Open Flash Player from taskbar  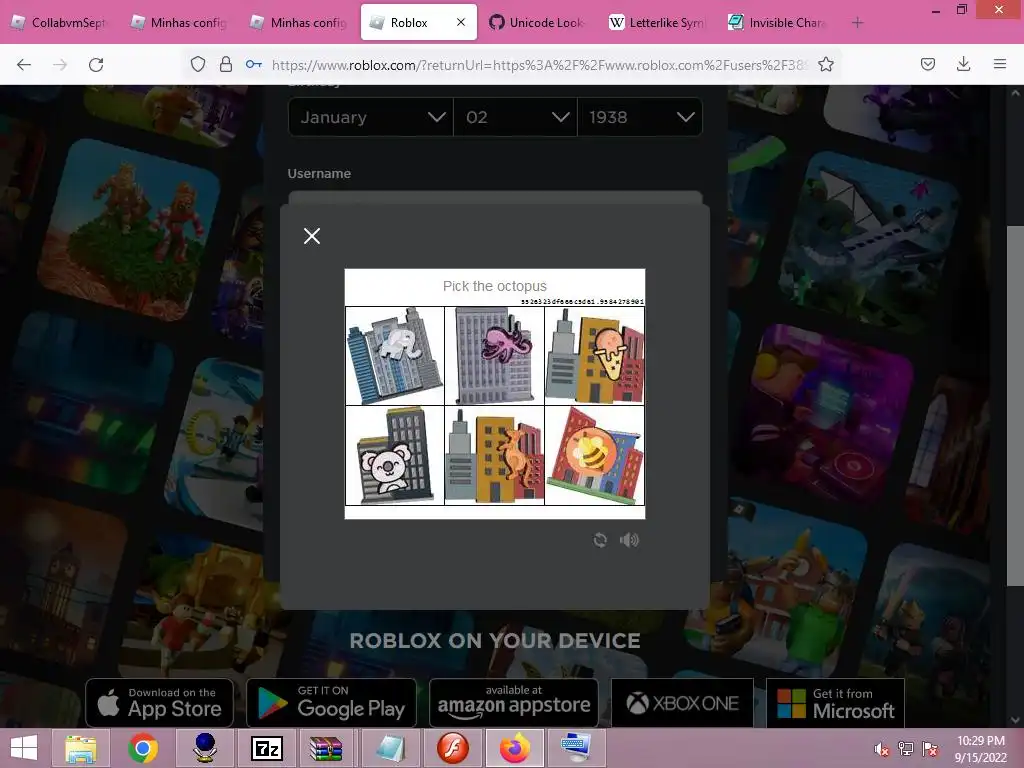pos(453,748)
